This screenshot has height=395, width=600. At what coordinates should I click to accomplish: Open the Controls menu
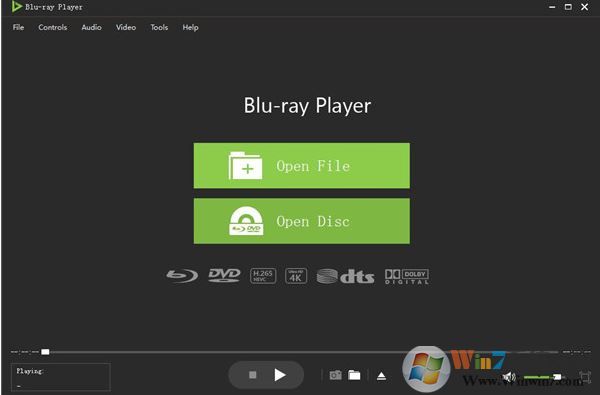pyautogui.click(x=52, y=27)
